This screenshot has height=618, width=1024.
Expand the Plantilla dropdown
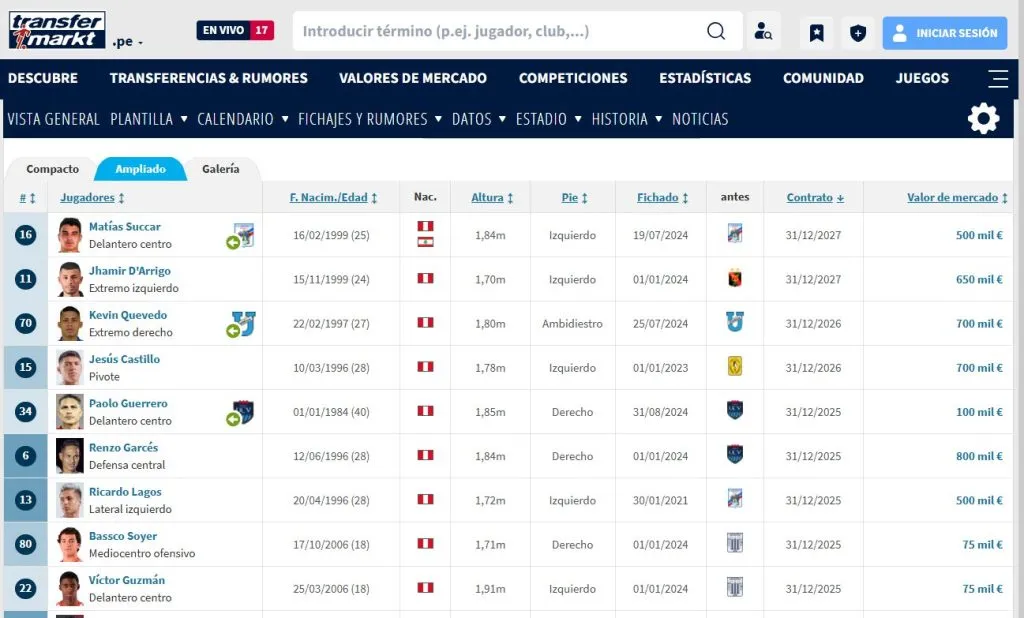pyautogui.click(x=148, y=119)
